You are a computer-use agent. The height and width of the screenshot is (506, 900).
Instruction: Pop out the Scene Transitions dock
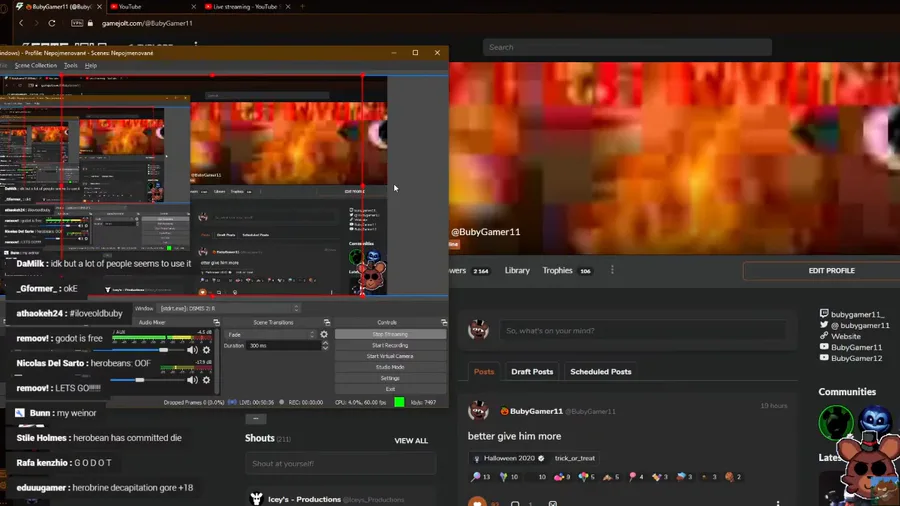pos(327,322)
